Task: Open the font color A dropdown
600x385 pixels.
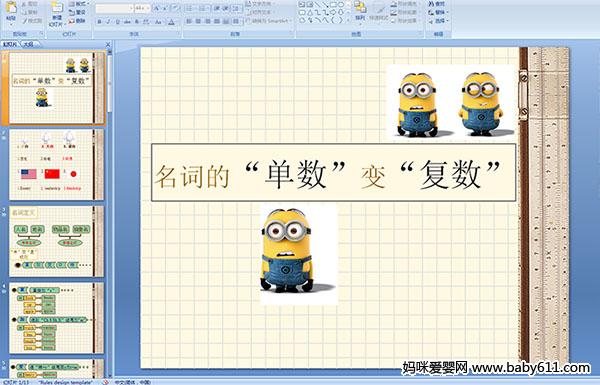Action: [171, 22]
